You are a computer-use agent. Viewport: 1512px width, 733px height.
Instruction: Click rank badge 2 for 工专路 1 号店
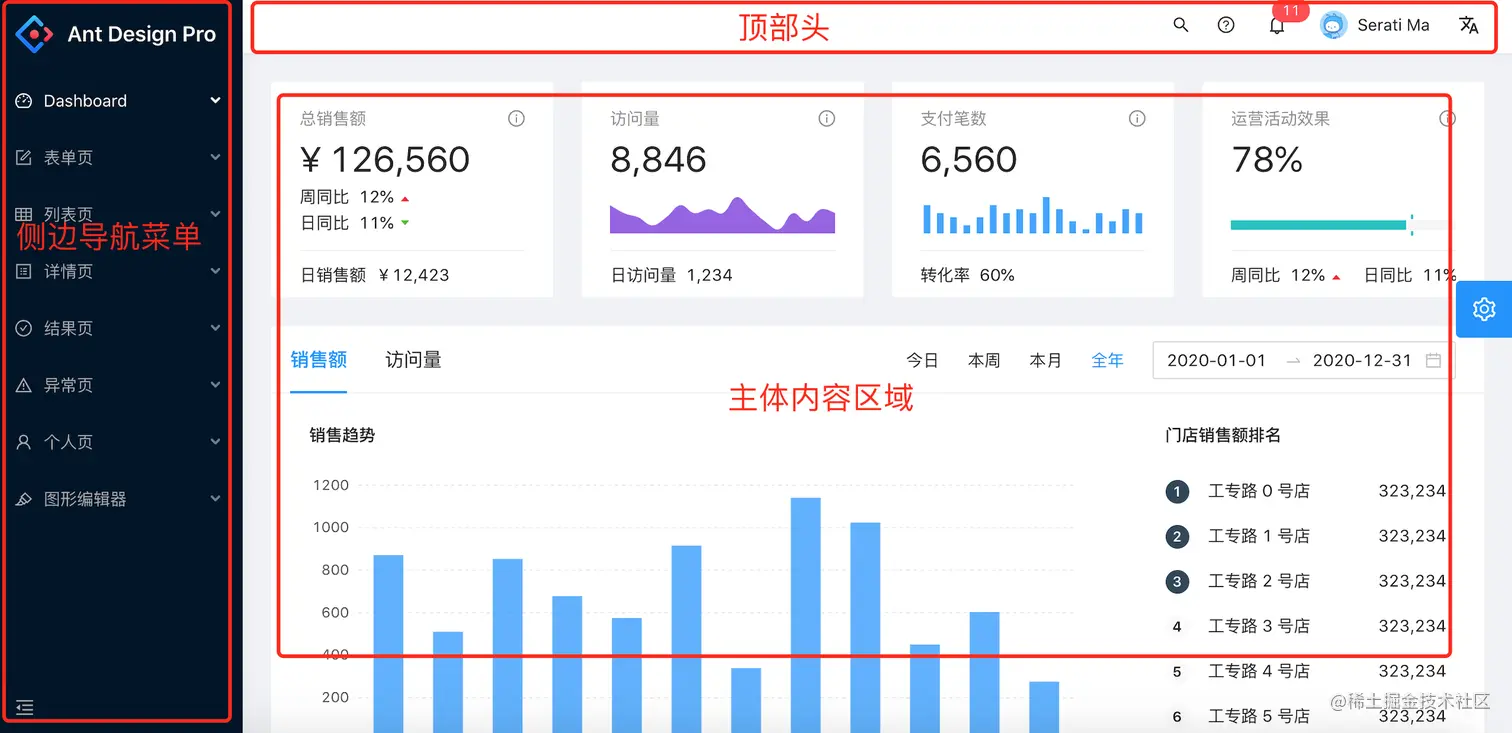(1177, 536)
